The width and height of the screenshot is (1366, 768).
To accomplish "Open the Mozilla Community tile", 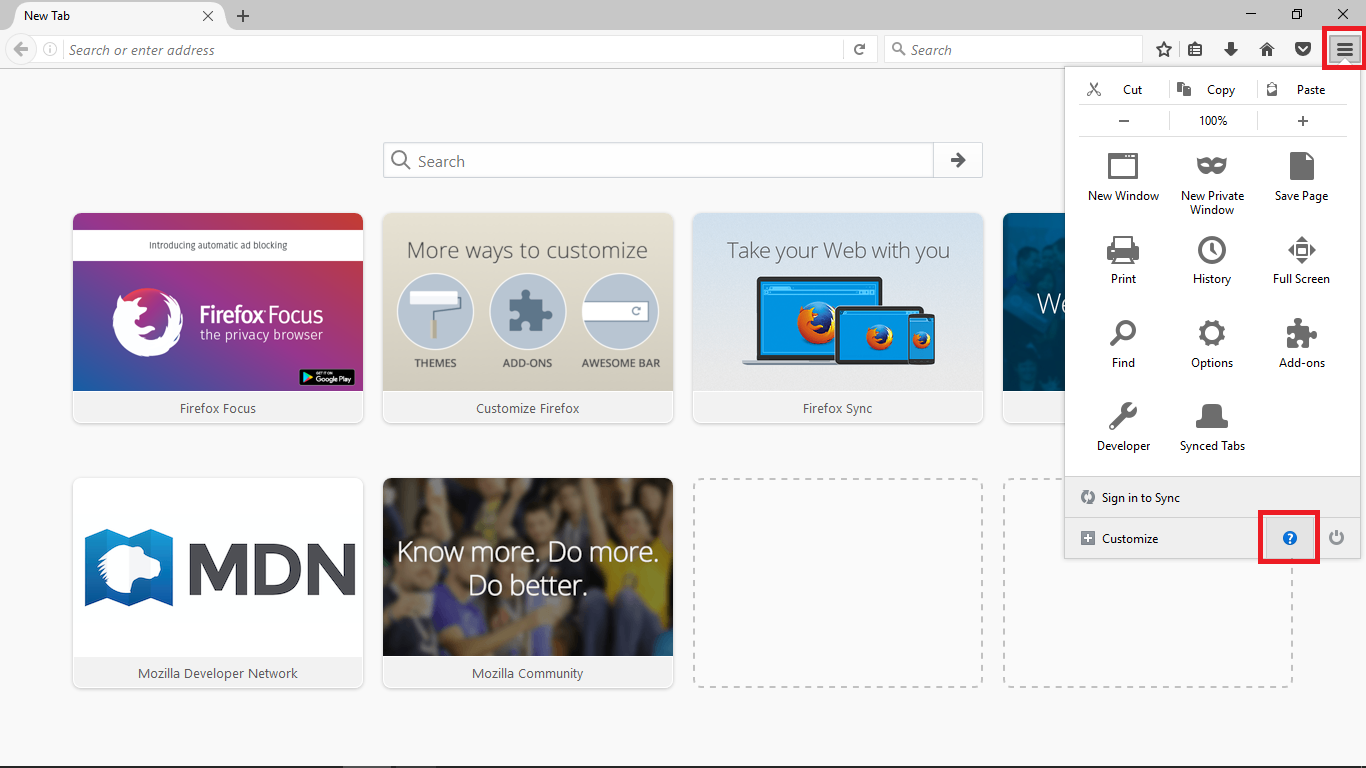I will [528, 582].
